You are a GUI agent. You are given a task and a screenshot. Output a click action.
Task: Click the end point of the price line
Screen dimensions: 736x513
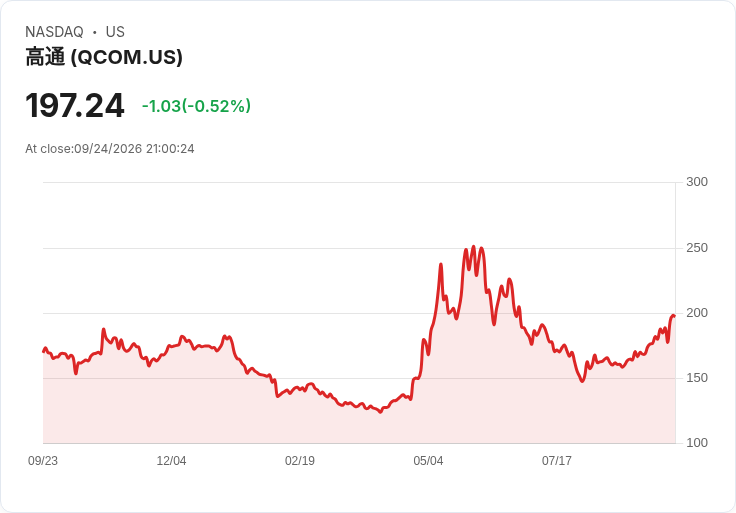pos(674,316)
